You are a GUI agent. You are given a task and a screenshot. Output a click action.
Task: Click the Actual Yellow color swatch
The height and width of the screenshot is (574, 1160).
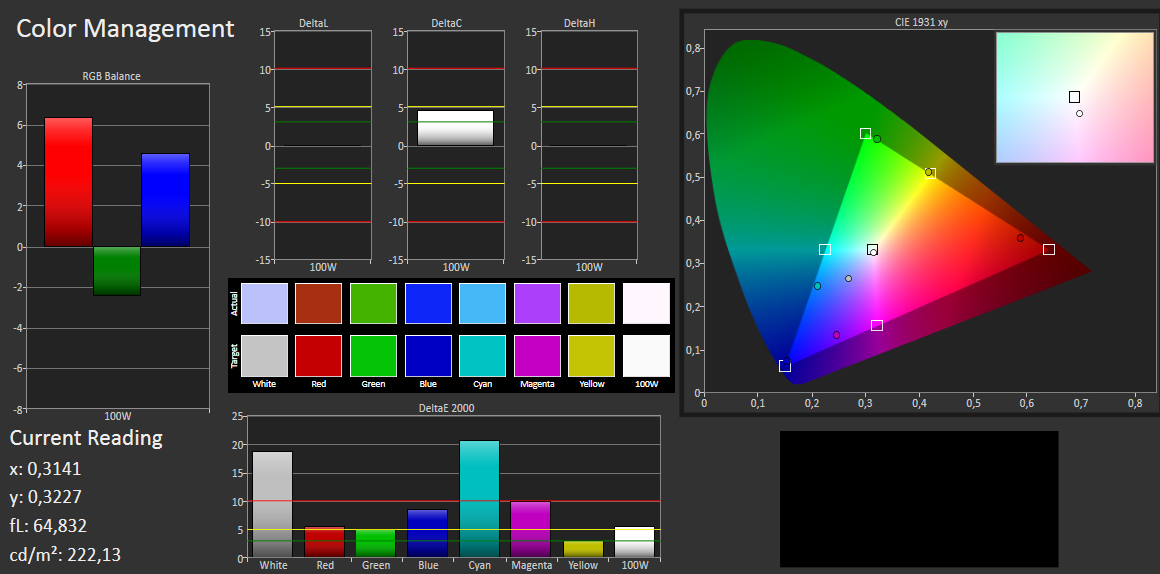pyautogui.click(x=592, y=303)
